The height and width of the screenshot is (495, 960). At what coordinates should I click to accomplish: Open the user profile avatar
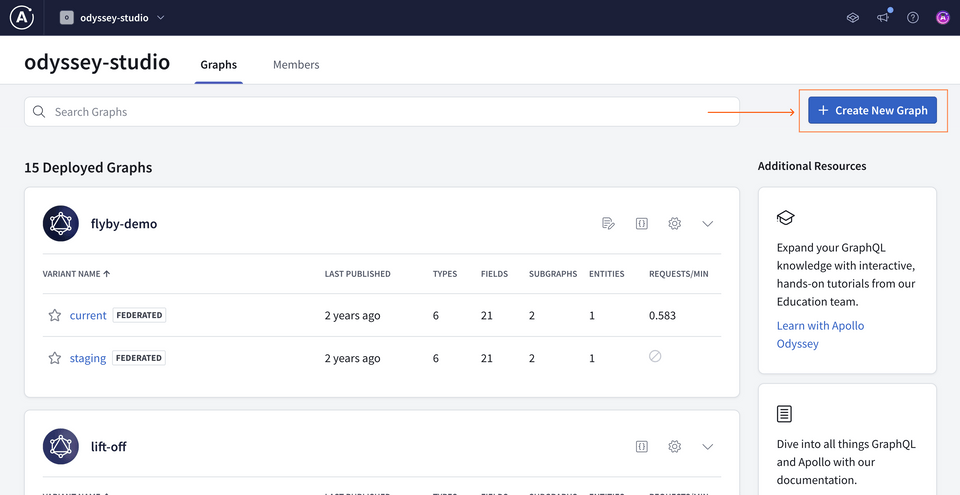point(943,18)
